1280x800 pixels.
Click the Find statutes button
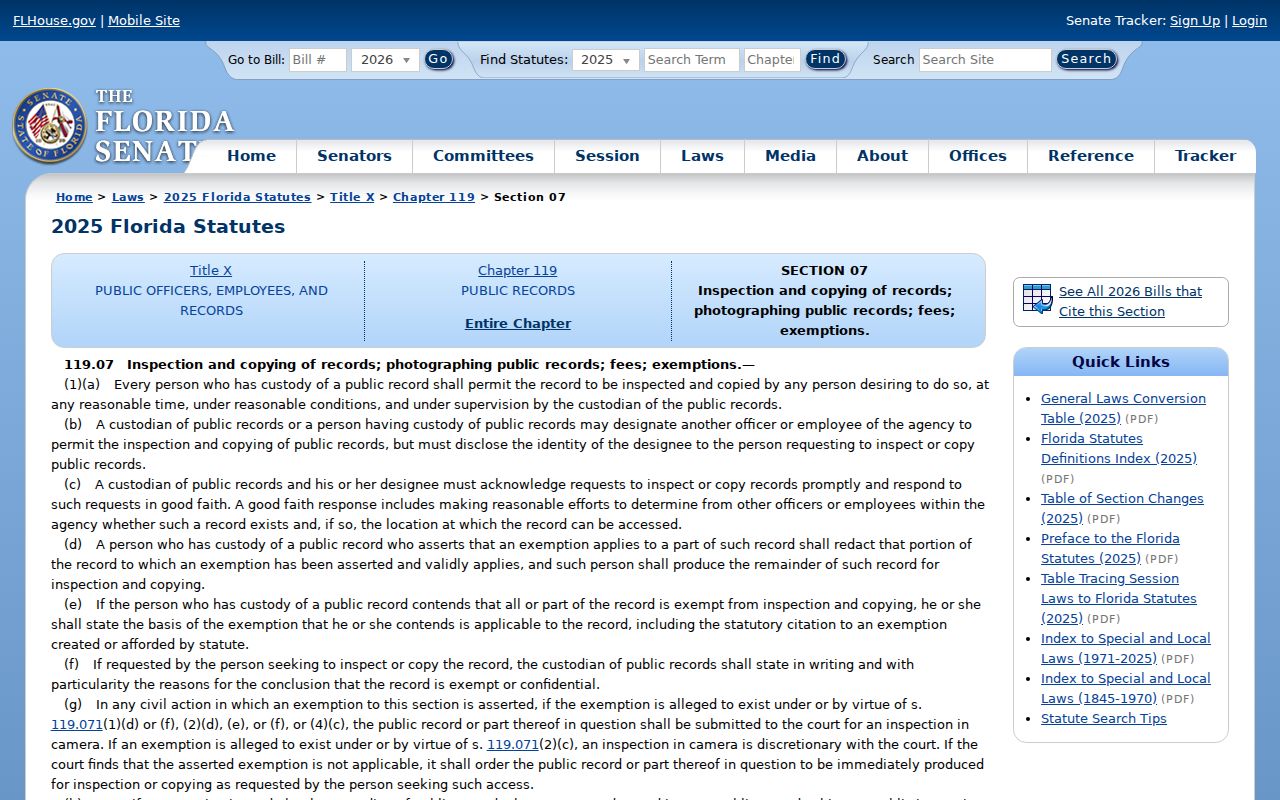coord(825,59)
